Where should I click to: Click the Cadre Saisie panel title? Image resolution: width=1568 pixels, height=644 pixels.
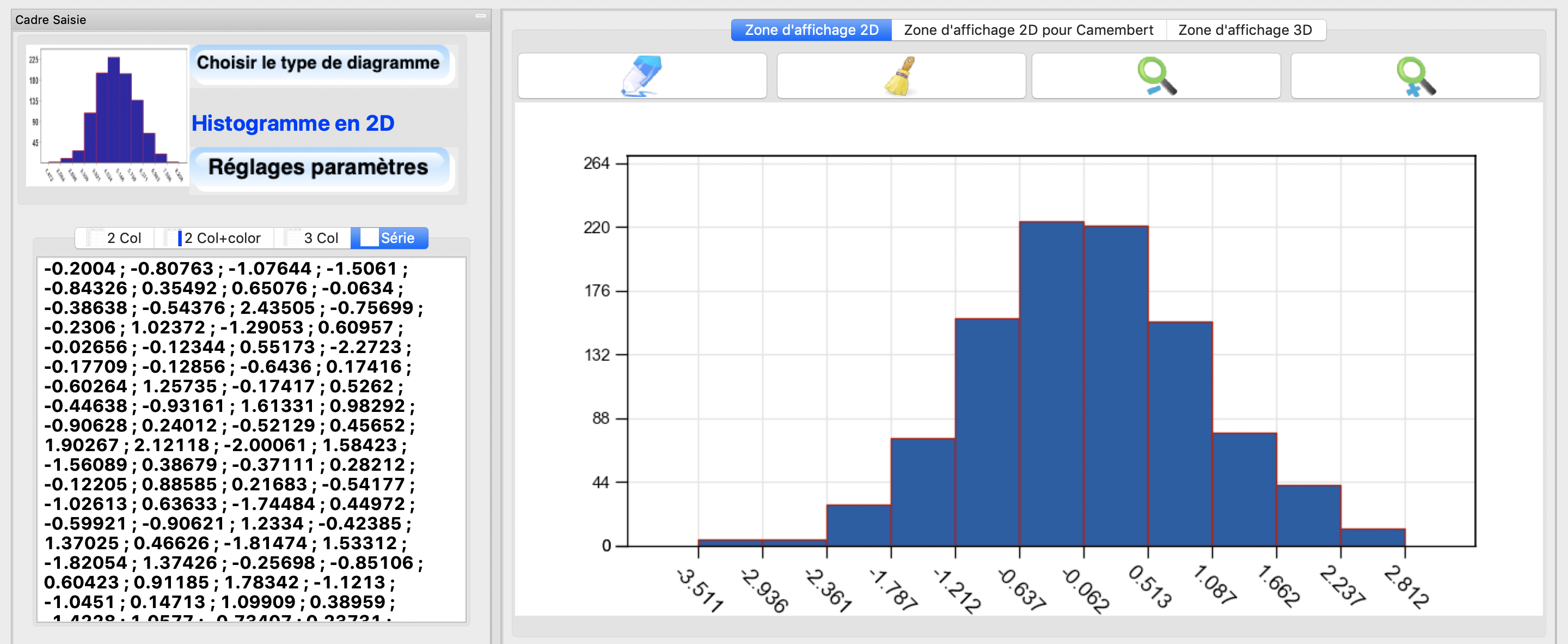click(x=51, y=20)
